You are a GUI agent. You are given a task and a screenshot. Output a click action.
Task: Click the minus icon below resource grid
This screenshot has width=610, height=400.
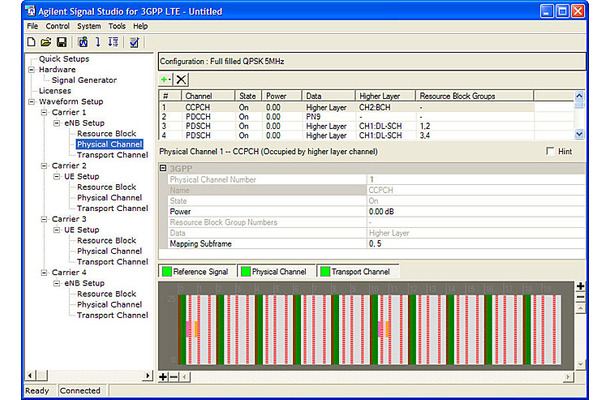tap(174, 377)
